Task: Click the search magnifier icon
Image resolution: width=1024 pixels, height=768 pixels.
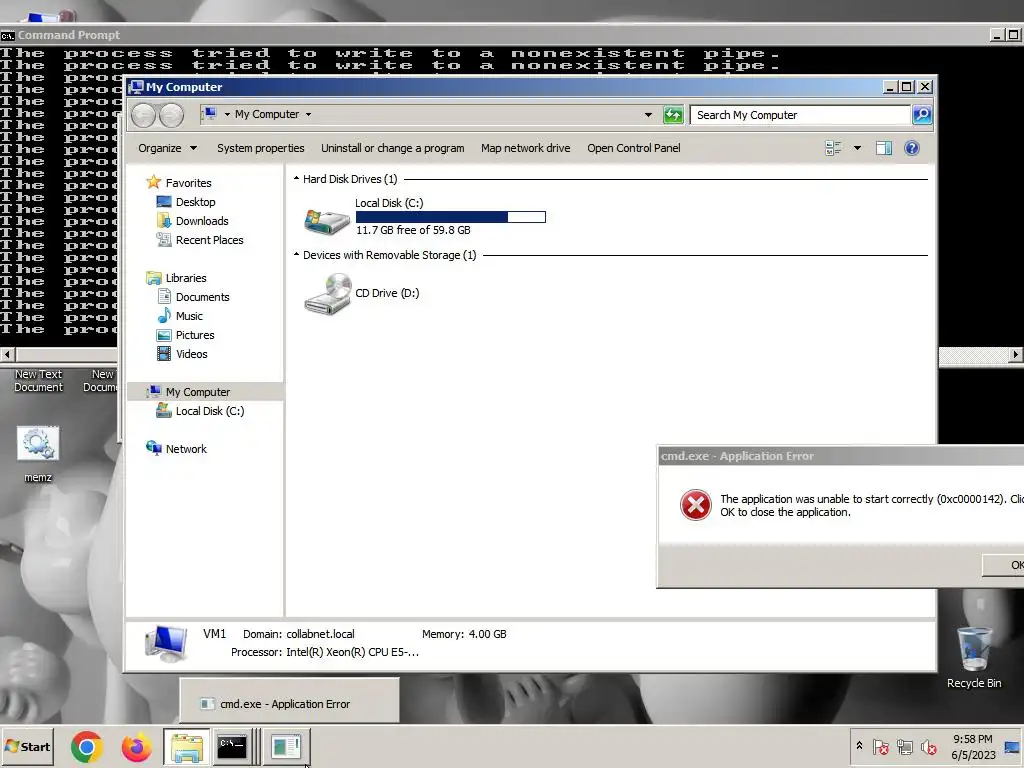Action: click(x=921, y=115)
